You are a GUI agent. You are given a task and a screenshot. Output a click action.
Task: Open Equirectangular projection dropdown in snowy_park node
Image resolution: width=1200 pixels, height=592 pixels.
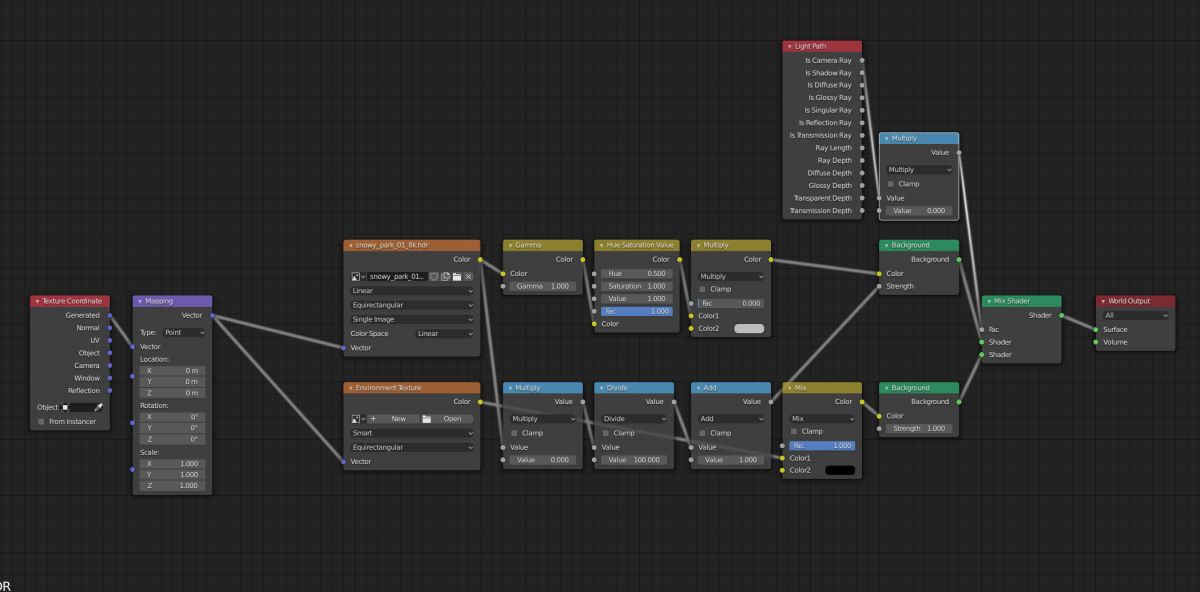tap(412, 305)
